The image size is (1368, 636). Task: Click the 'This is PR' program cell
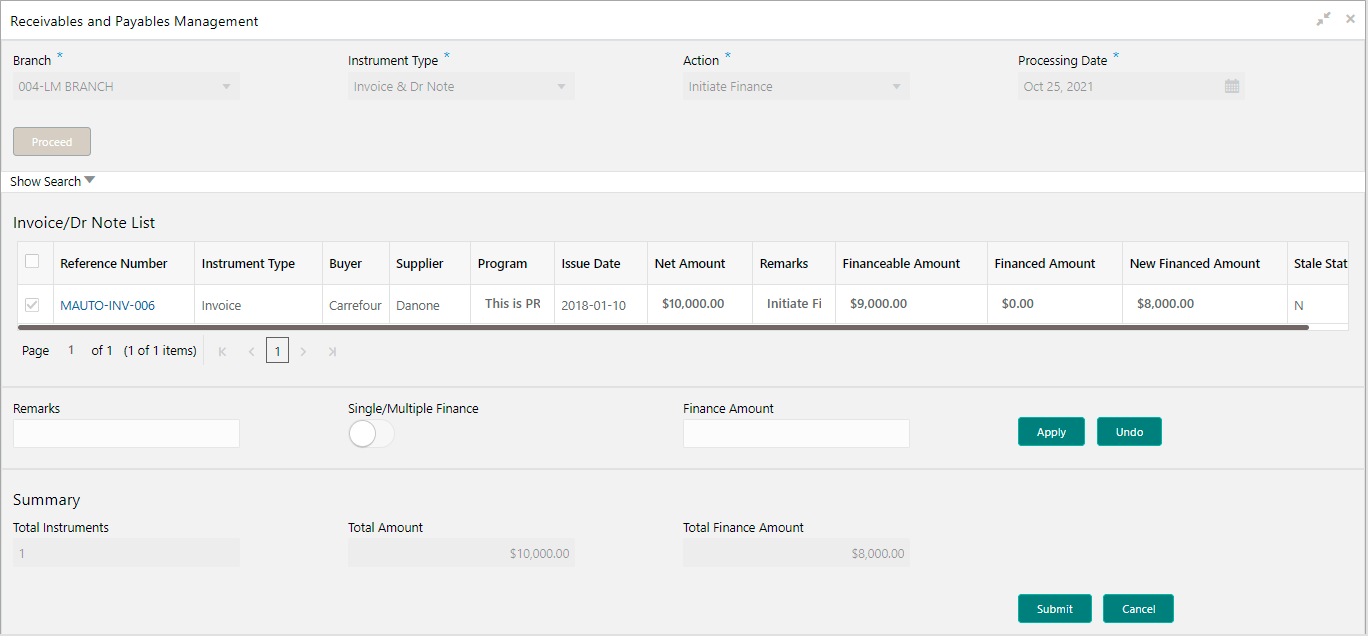click(x=513, y=303)
